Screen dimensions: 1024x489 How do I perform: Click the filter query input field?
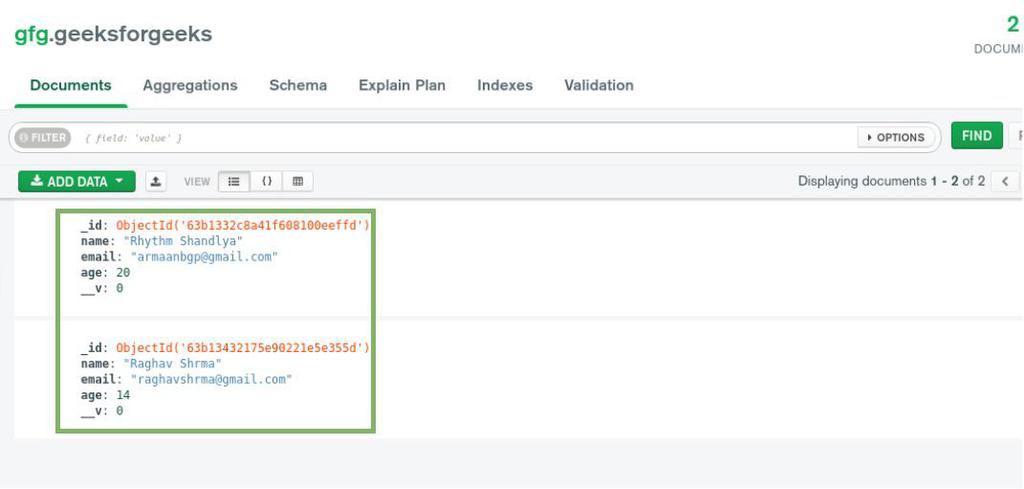467,138
